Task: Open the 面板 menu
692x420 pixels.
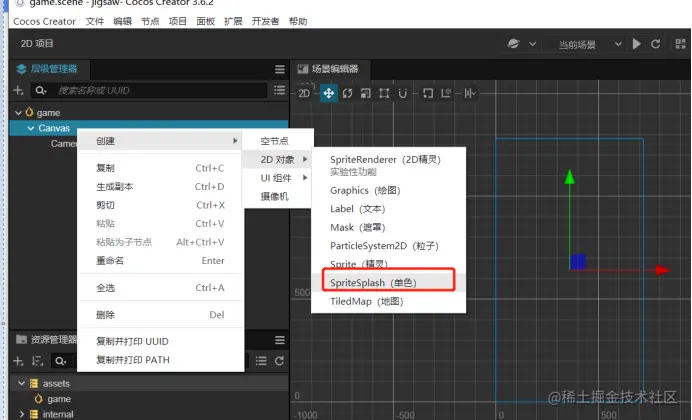Action: click(205, 21)
